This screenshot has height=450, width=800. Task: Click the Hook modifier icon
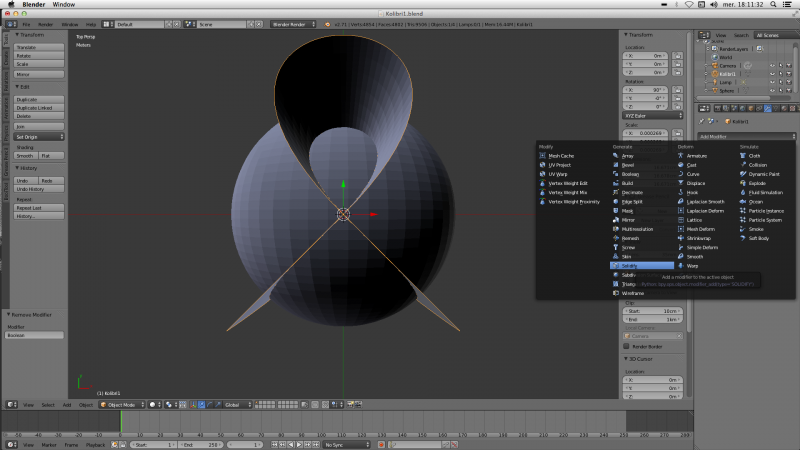point(681,192)
